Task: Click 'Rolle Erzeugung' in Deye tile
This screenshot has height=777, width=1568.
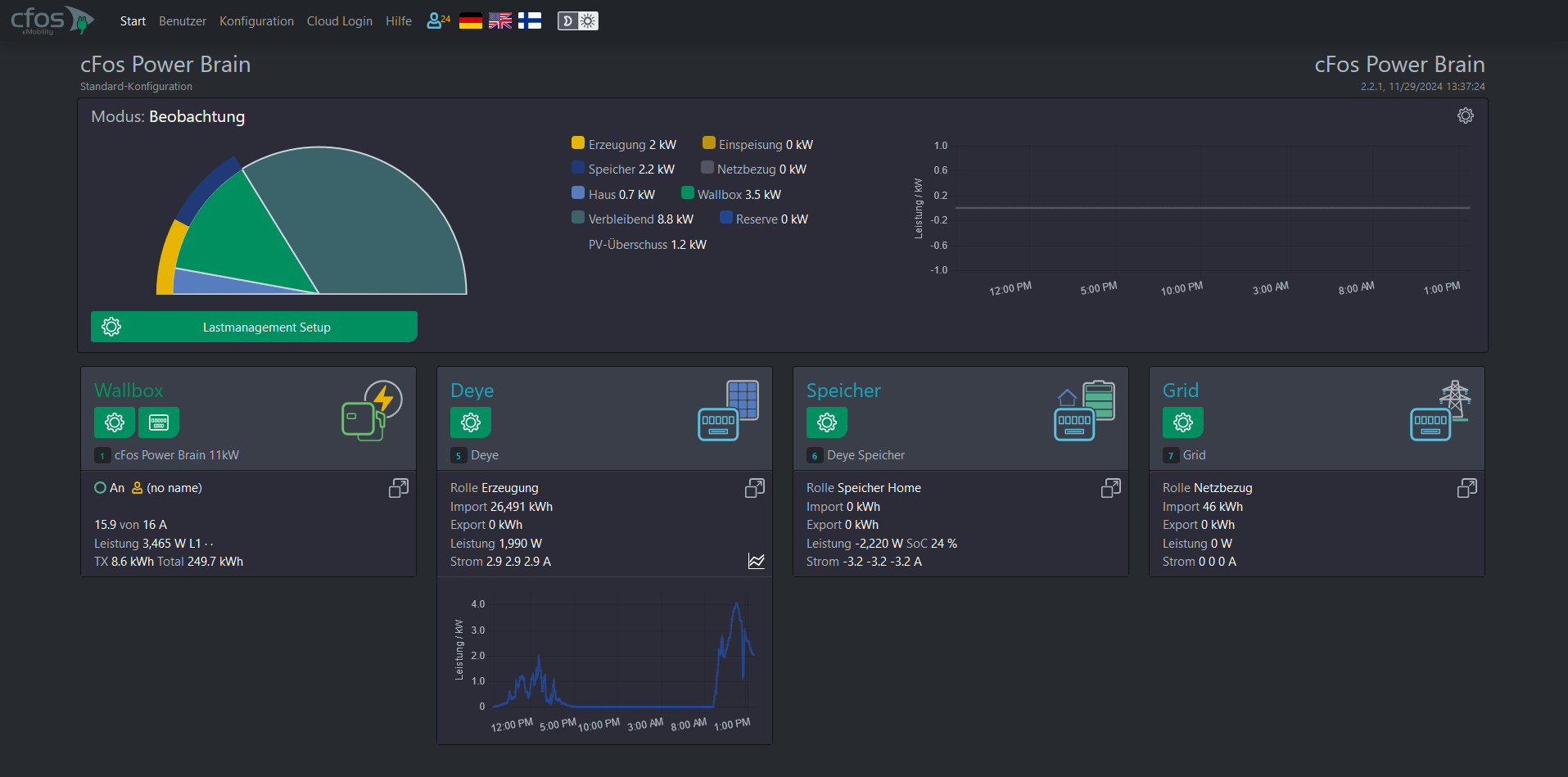Action: tap(495, 488)
